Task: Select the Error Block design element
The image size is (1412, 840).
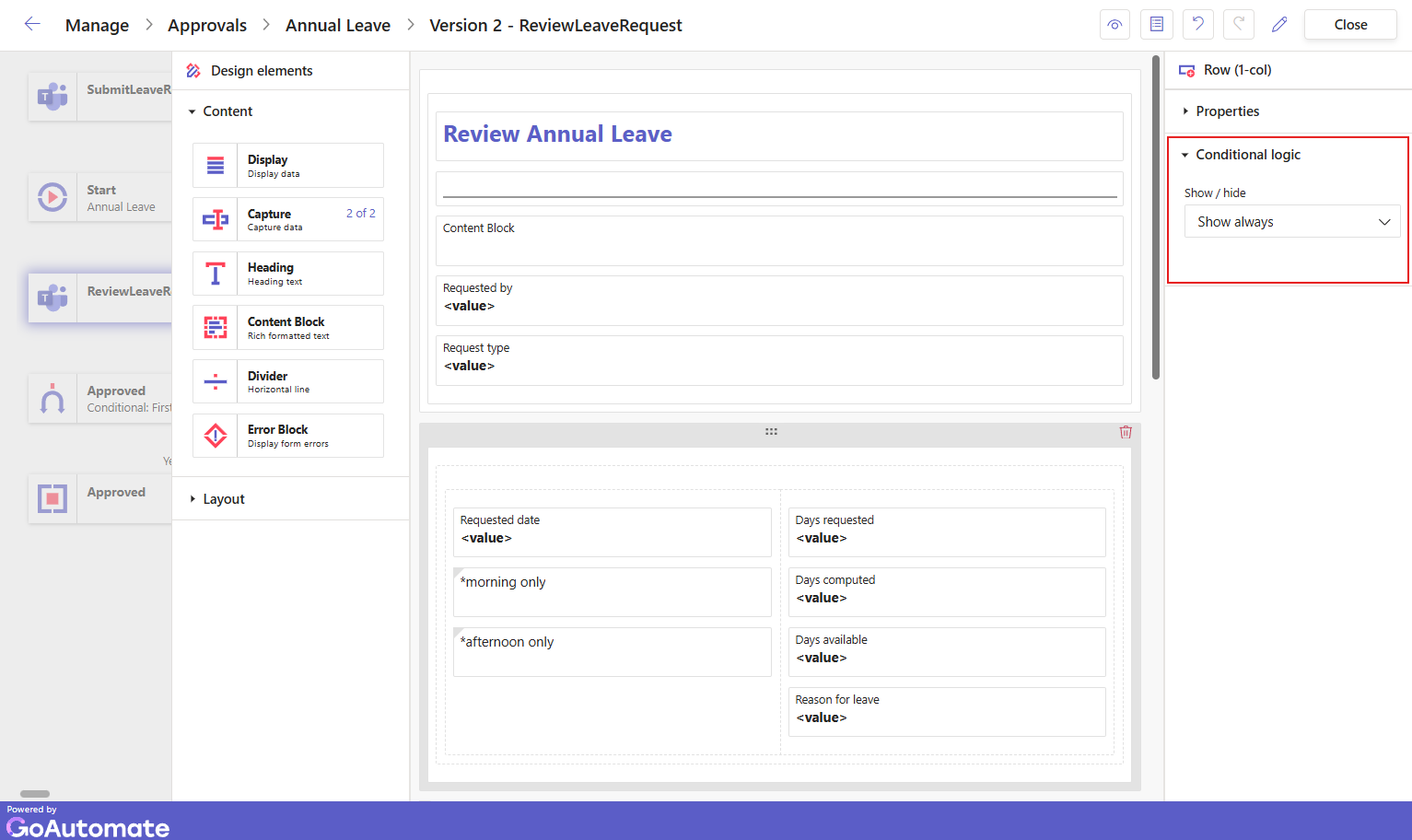Action: click(x=288, y=436)
